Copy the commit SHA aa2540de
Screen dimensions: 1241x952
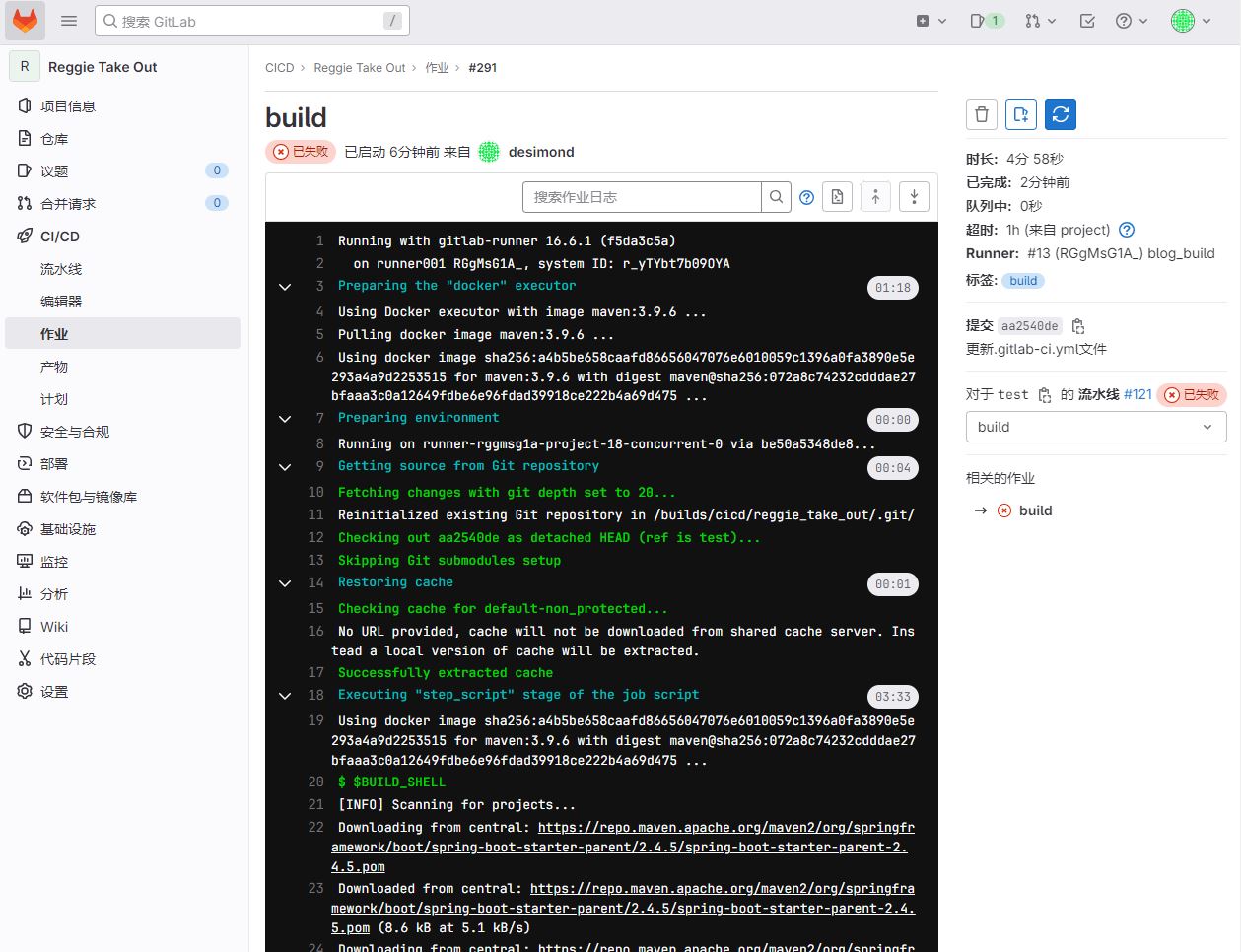[x=1078, y=326]
